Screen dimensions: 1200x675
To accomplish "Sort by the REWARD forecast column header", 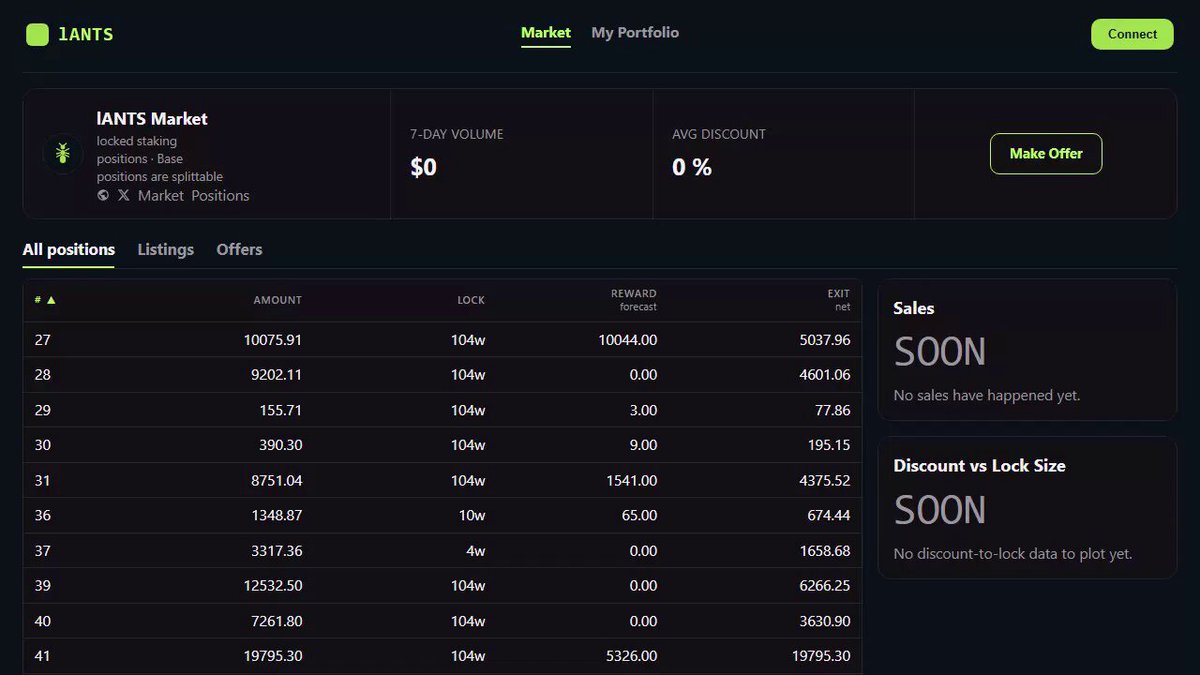I will point(634,300).
